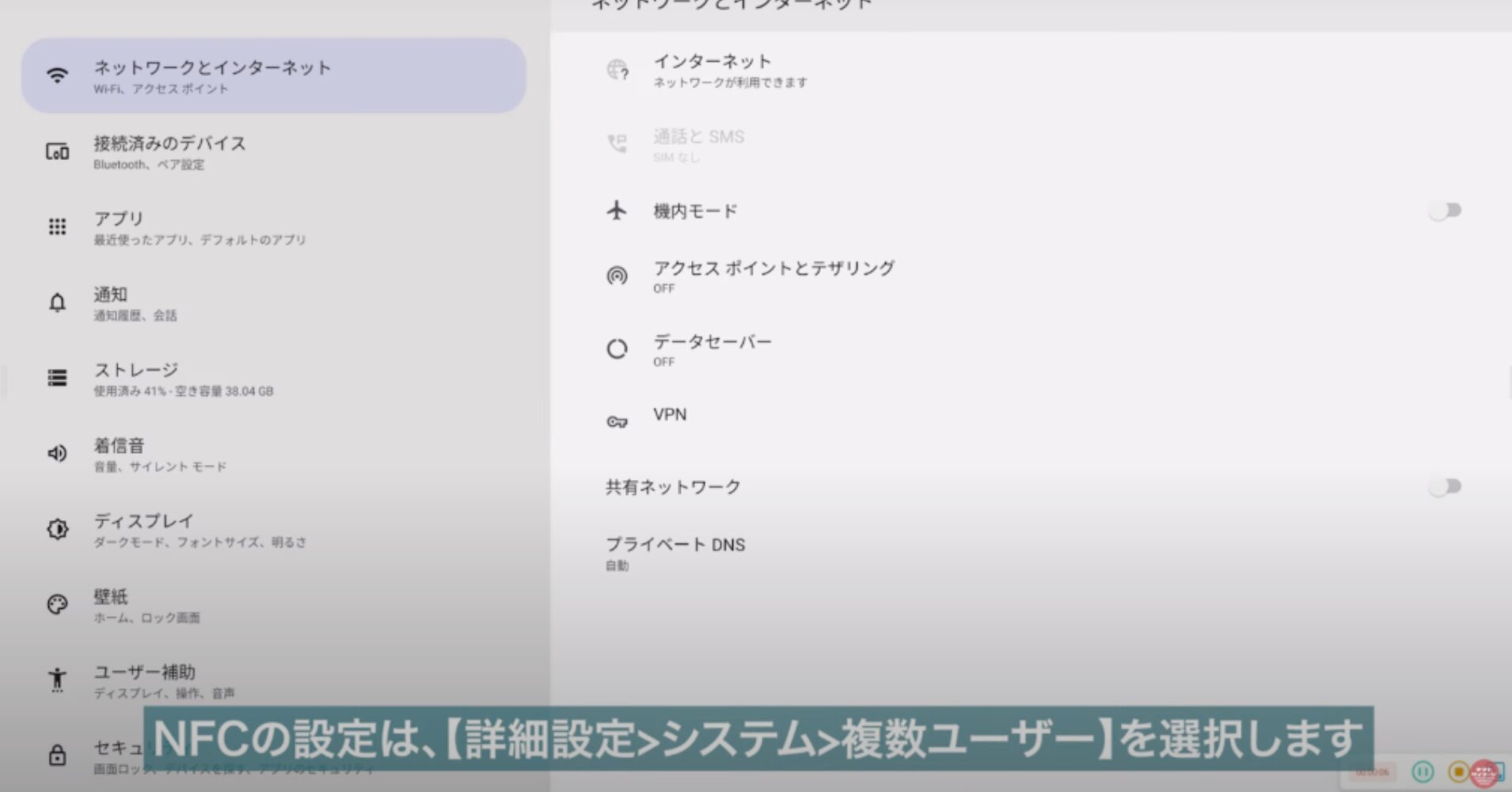
Task: Open the ユーザー補助 accessibility category
Action: [164, 680]
